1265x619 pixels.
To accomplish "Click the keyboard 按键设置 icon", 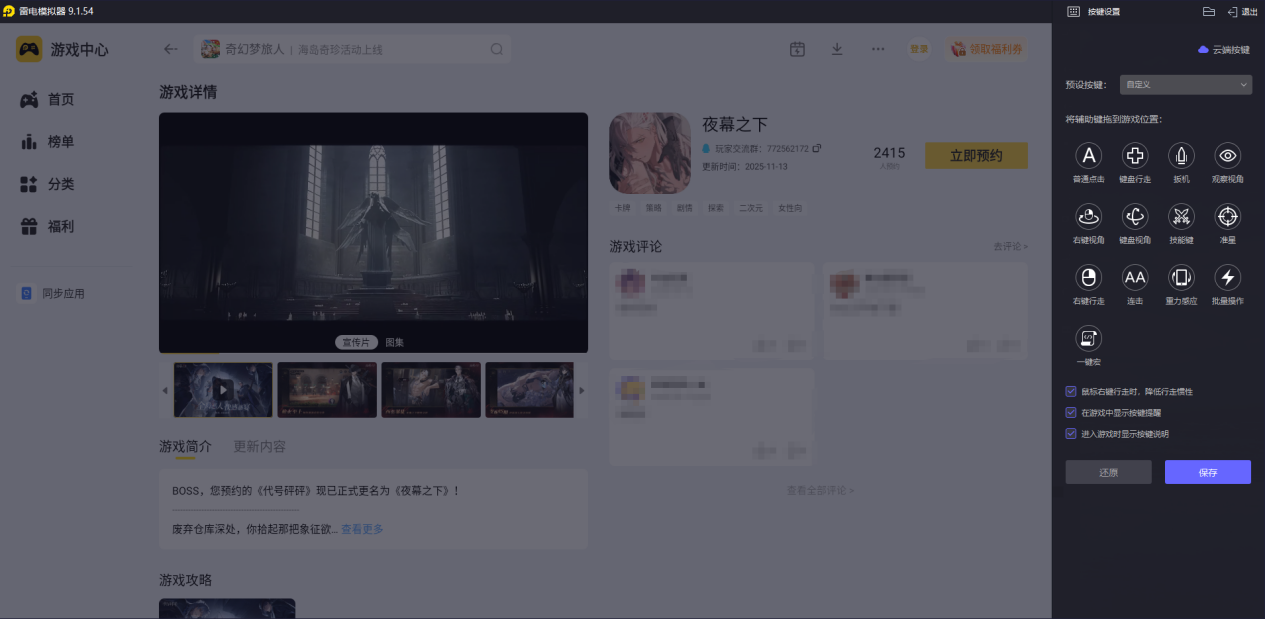I will [x=1073, y=12].
